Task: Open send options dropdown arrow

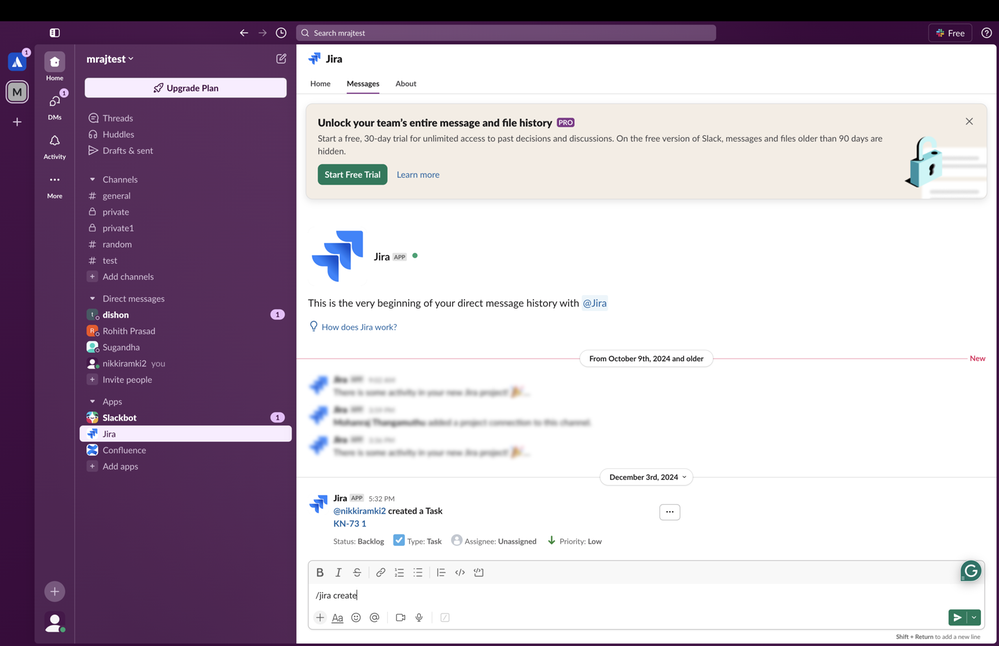Action: coord(974,617)
